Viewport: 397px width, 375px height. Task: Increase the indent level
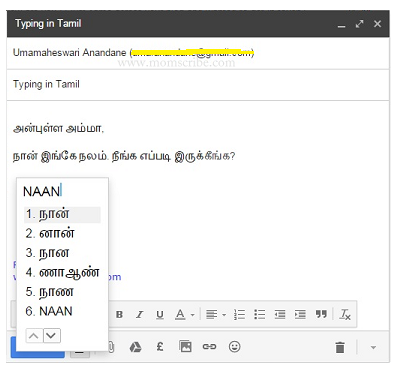pyautogui.click(x=300, y=314)
